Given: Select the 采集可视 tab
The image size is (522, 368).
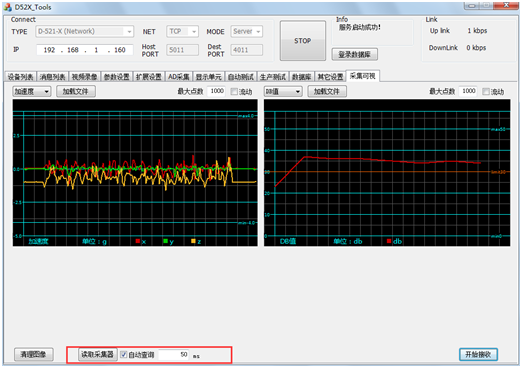Looking at the screenshot, I should [x=363, y=76].
